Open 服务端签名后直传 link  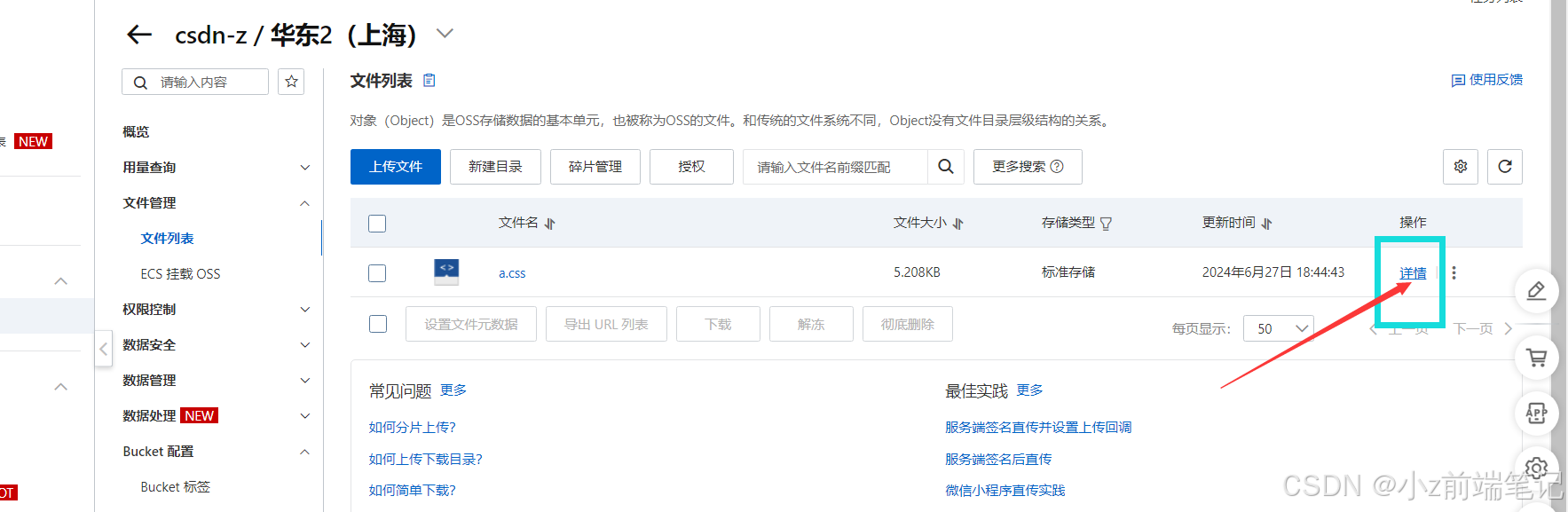coord(998,460)
